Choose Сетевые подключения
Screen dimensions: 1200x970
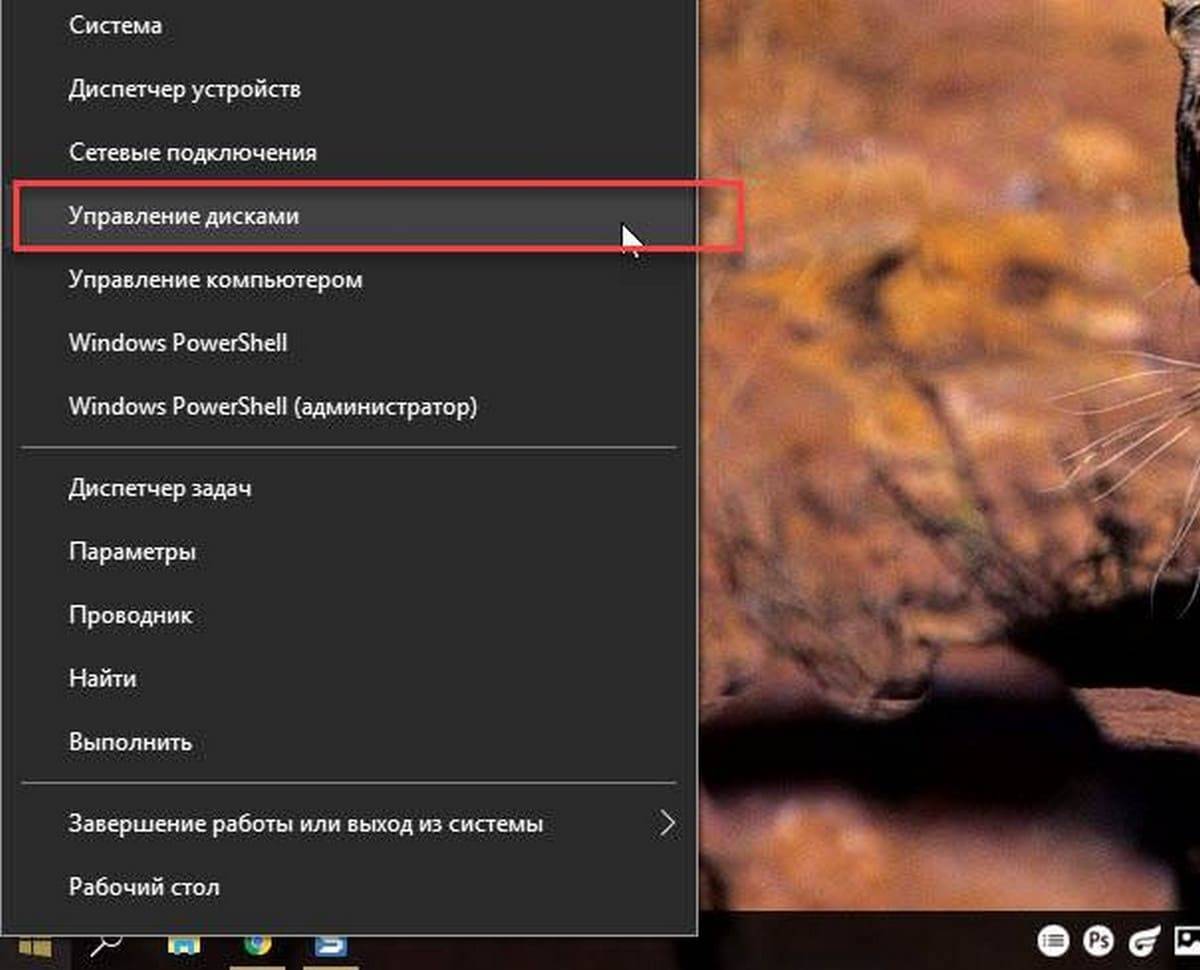[x=193, y=153]
